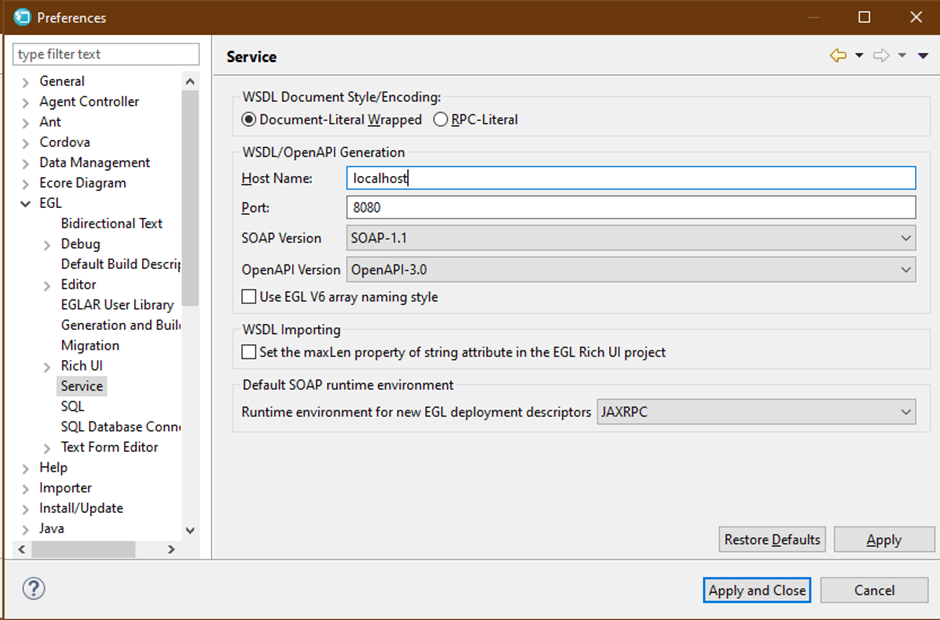Click the Host Name input field
Image resolution: width=940 pixels, height=620 pixels.
click(631, 178)
